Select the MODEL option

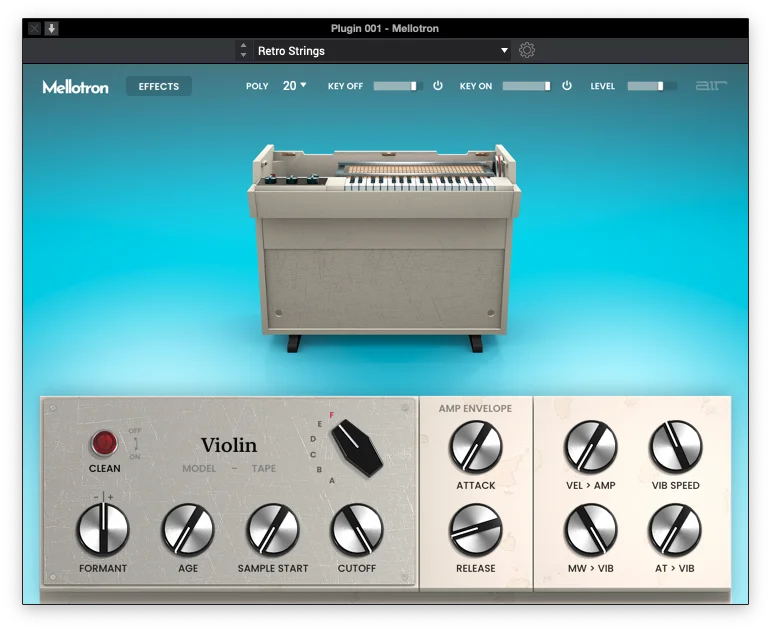point(199,469)
